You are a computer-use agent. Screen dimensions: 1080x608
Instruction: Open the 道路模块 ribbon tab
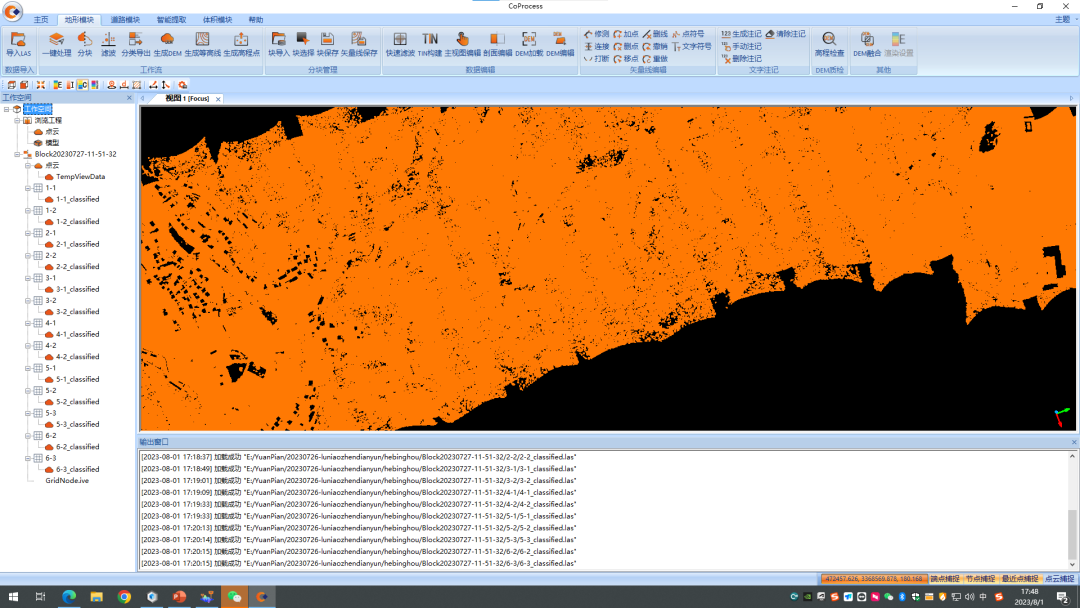pyautogui.click(x=125, y=20)
